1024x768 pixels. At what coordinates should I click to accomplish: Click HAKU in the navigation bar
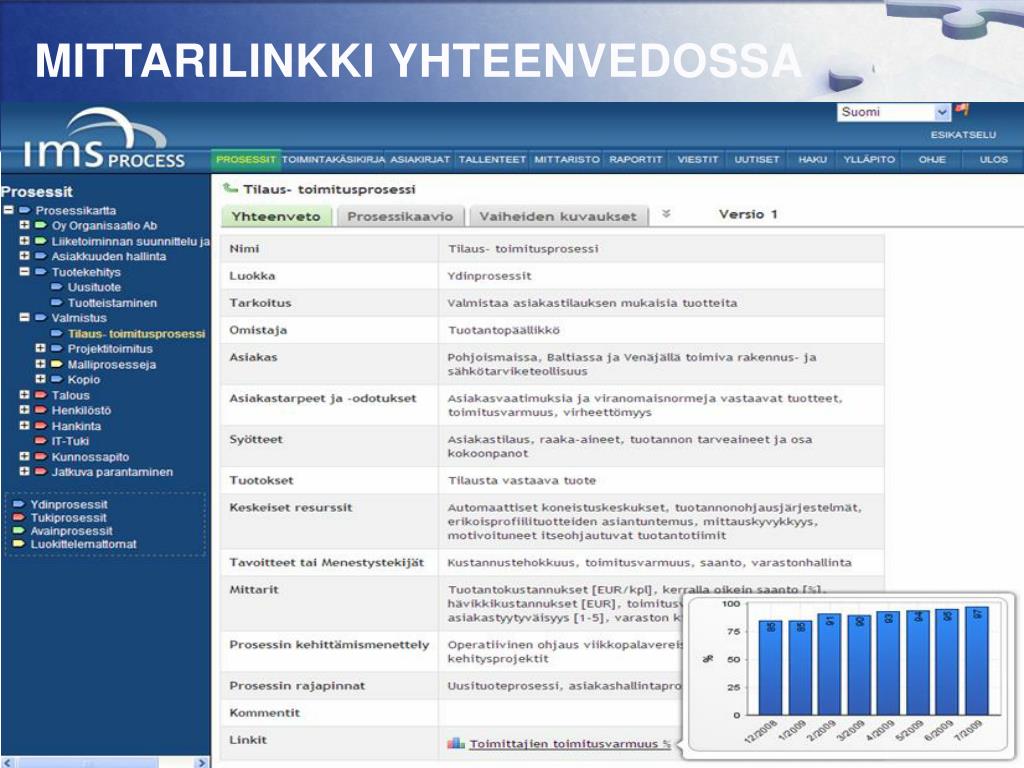pyautogui.click(x=812, y=159)
